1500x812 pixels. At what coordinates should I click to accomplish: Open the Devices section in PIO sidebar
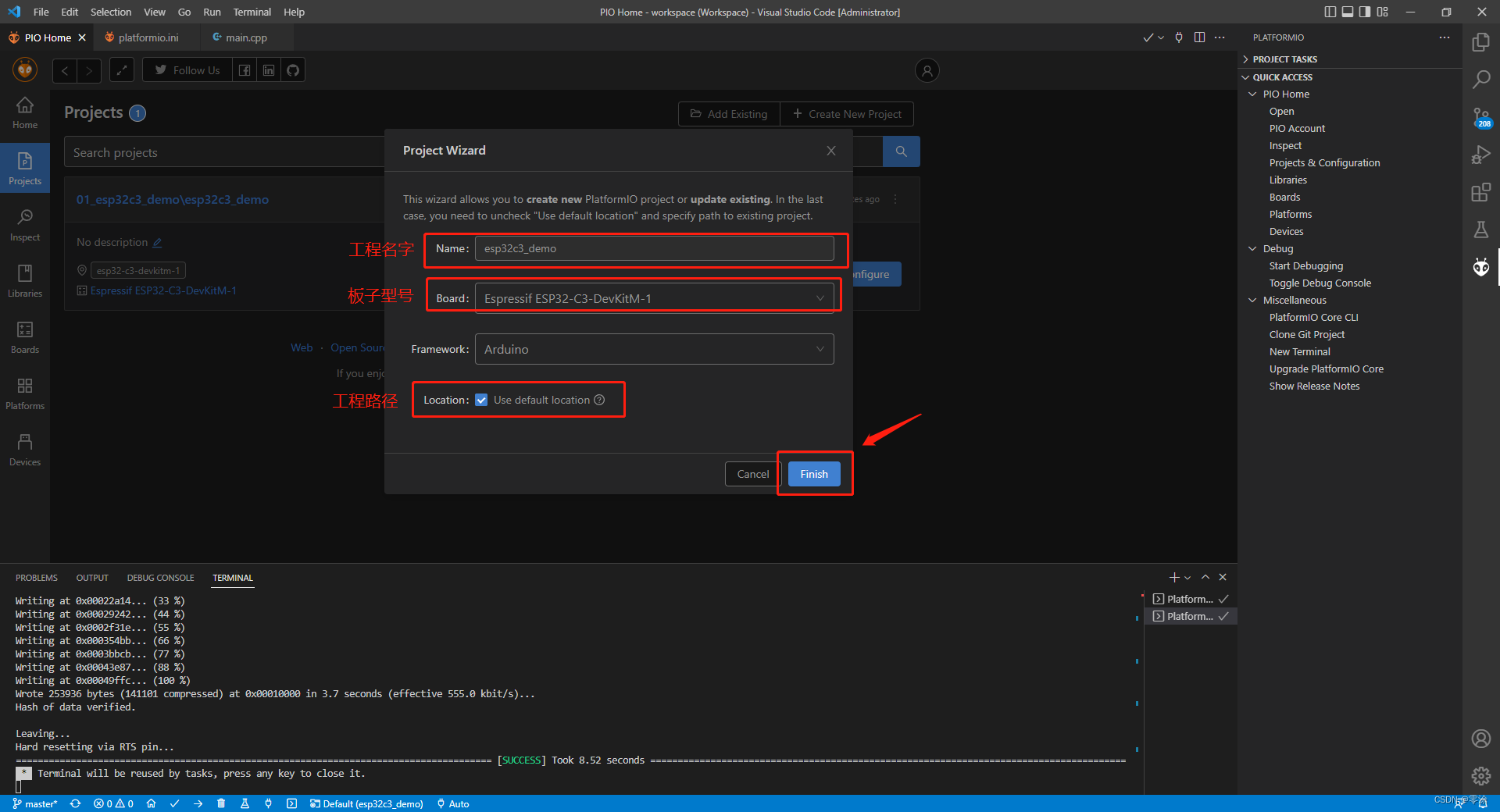click(x=25, y=451)
